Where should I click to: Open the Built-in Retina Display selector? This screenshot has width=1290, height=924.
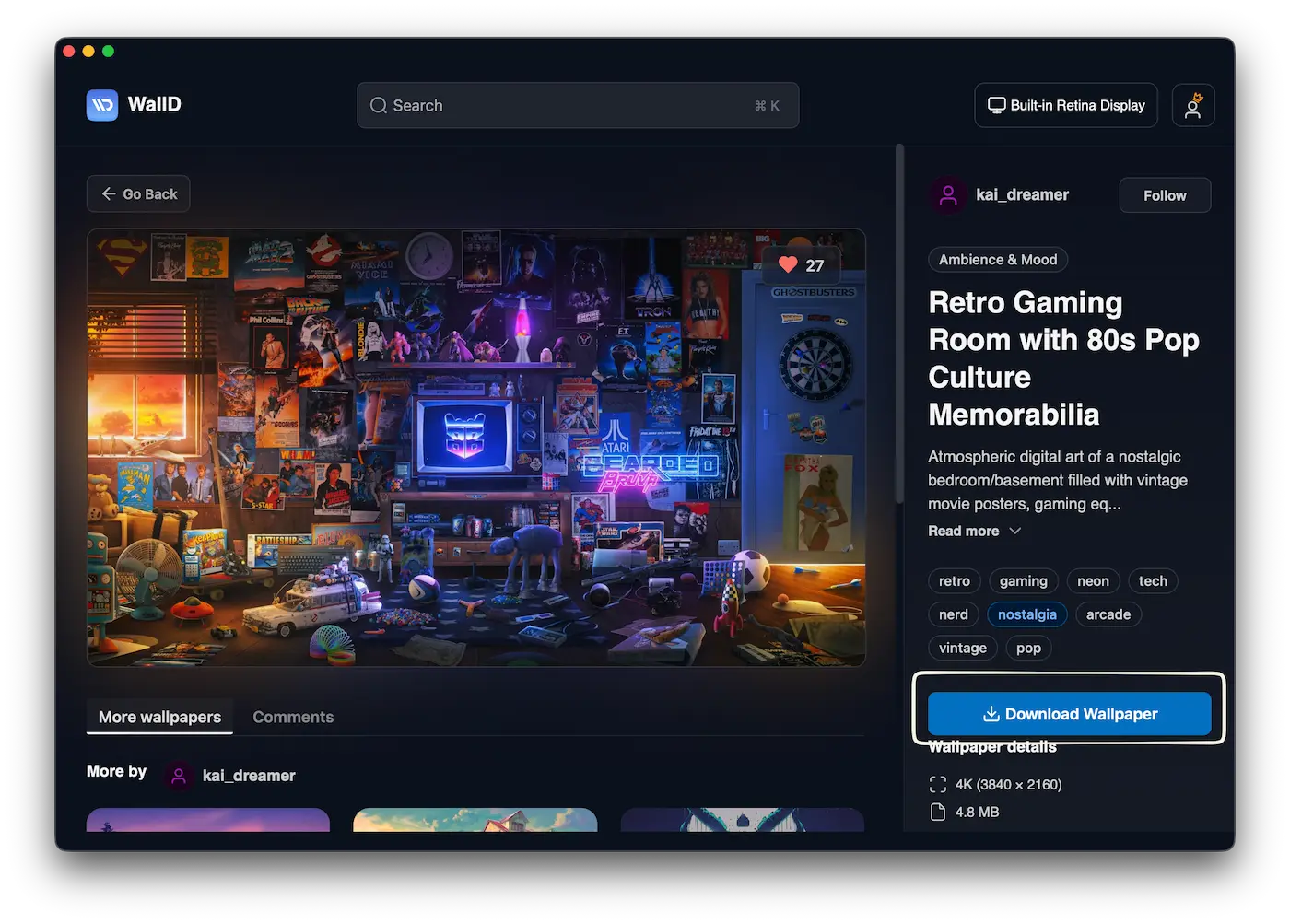point(1066,105)
